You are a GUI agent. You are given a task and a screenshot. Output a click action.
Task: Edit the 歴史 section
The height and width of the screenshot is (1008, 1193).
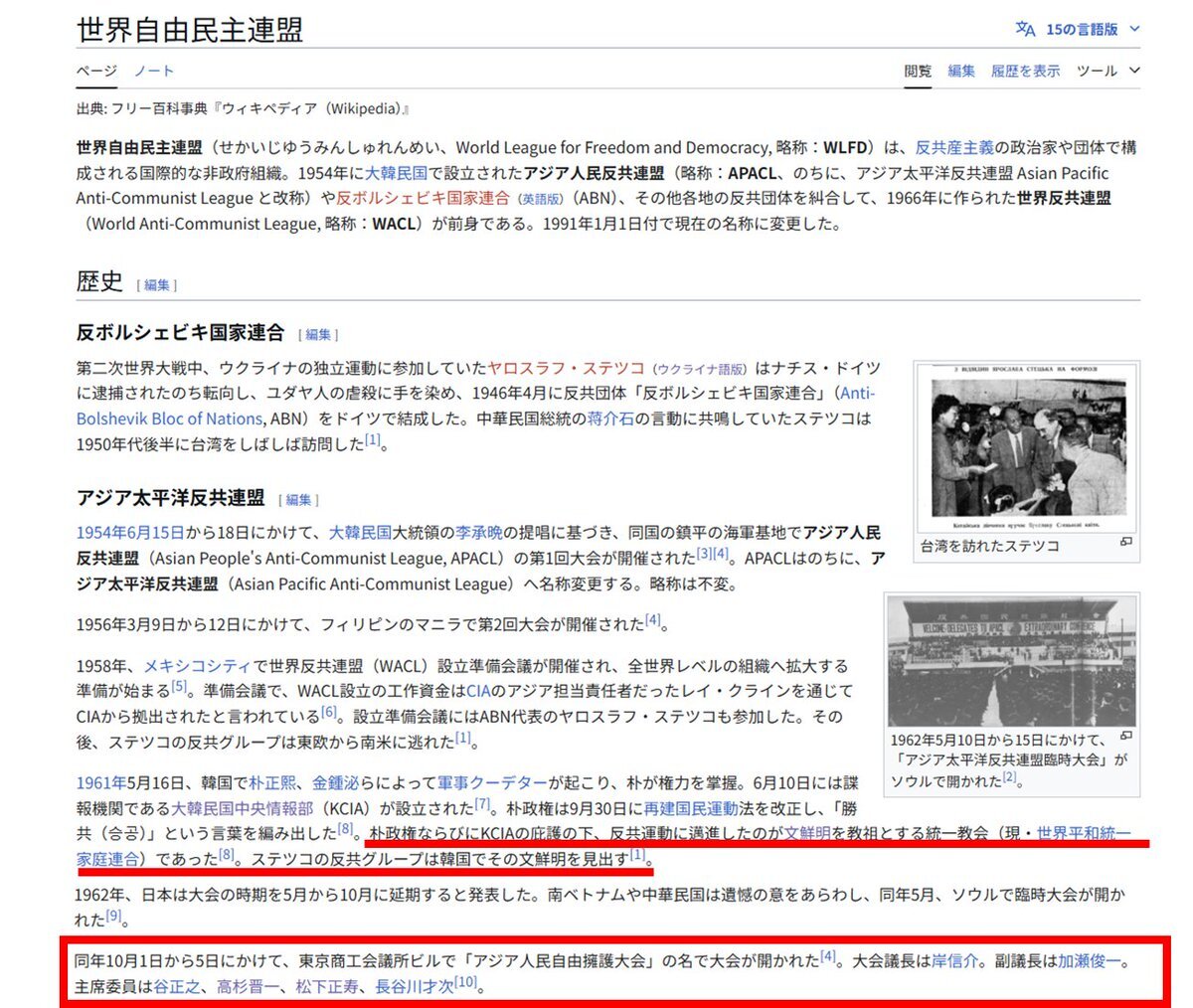point(157,285)
